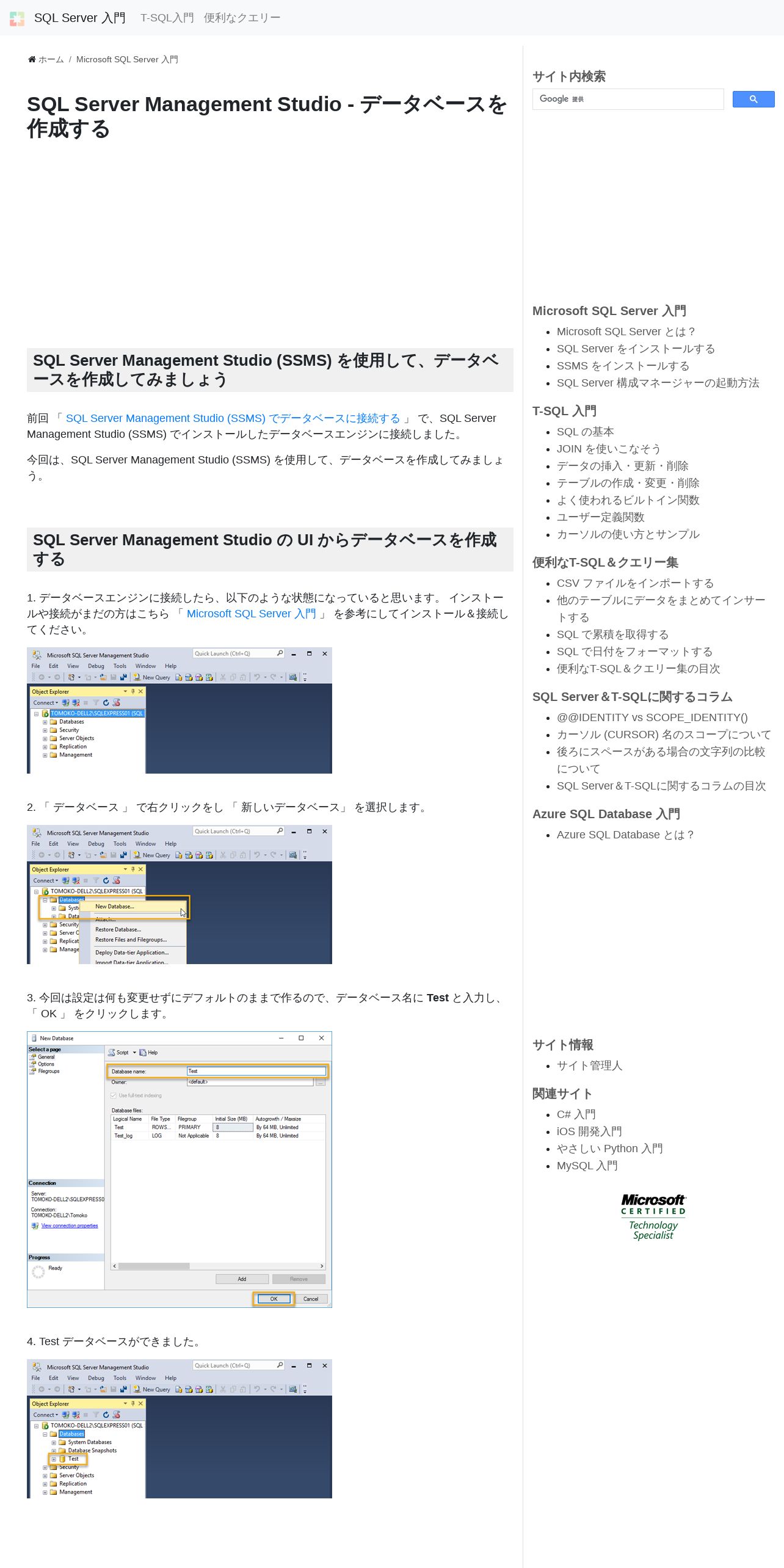
Task: Click the home icon in the breadcrumb
Action: (x=32, y=59)
